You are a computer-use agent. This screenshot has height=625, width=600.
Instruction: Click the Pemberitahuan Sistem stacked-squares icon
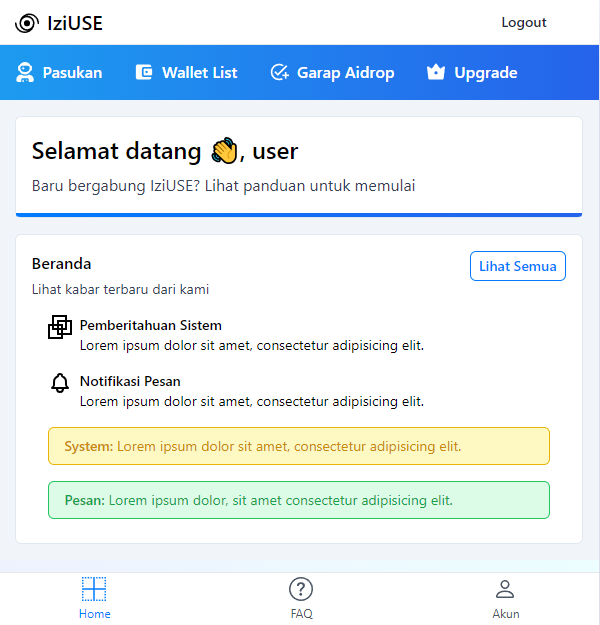[x=60, y=327]
